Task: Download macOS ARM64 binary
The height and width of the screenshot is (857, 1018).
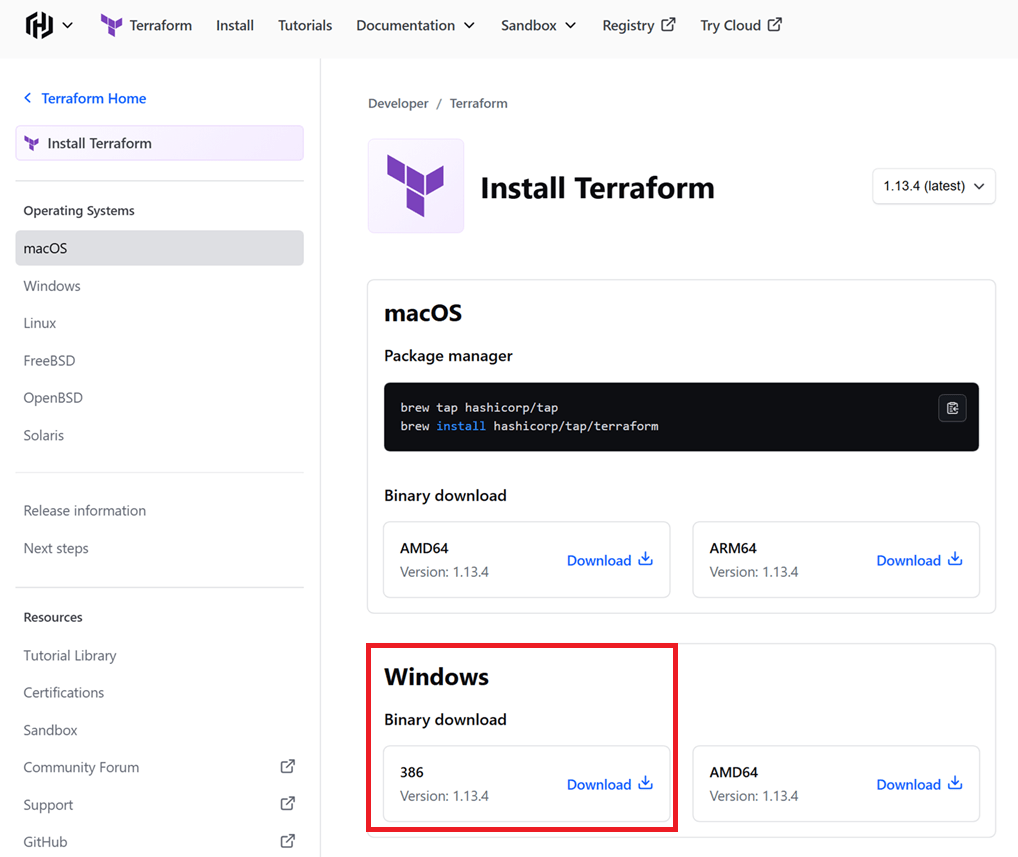Action: click(919, 560)
